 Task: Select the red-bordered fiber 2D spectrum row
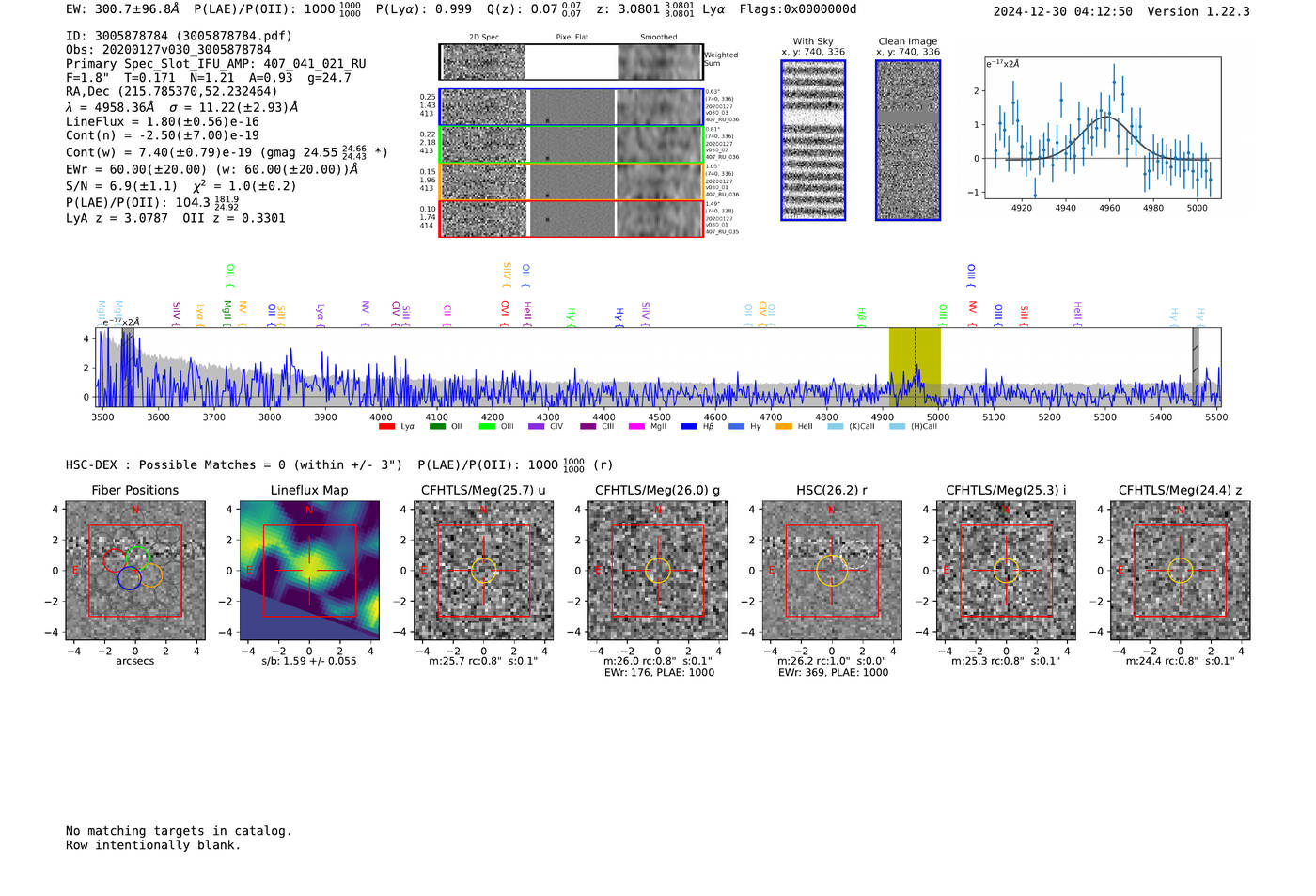pos(571,218)
